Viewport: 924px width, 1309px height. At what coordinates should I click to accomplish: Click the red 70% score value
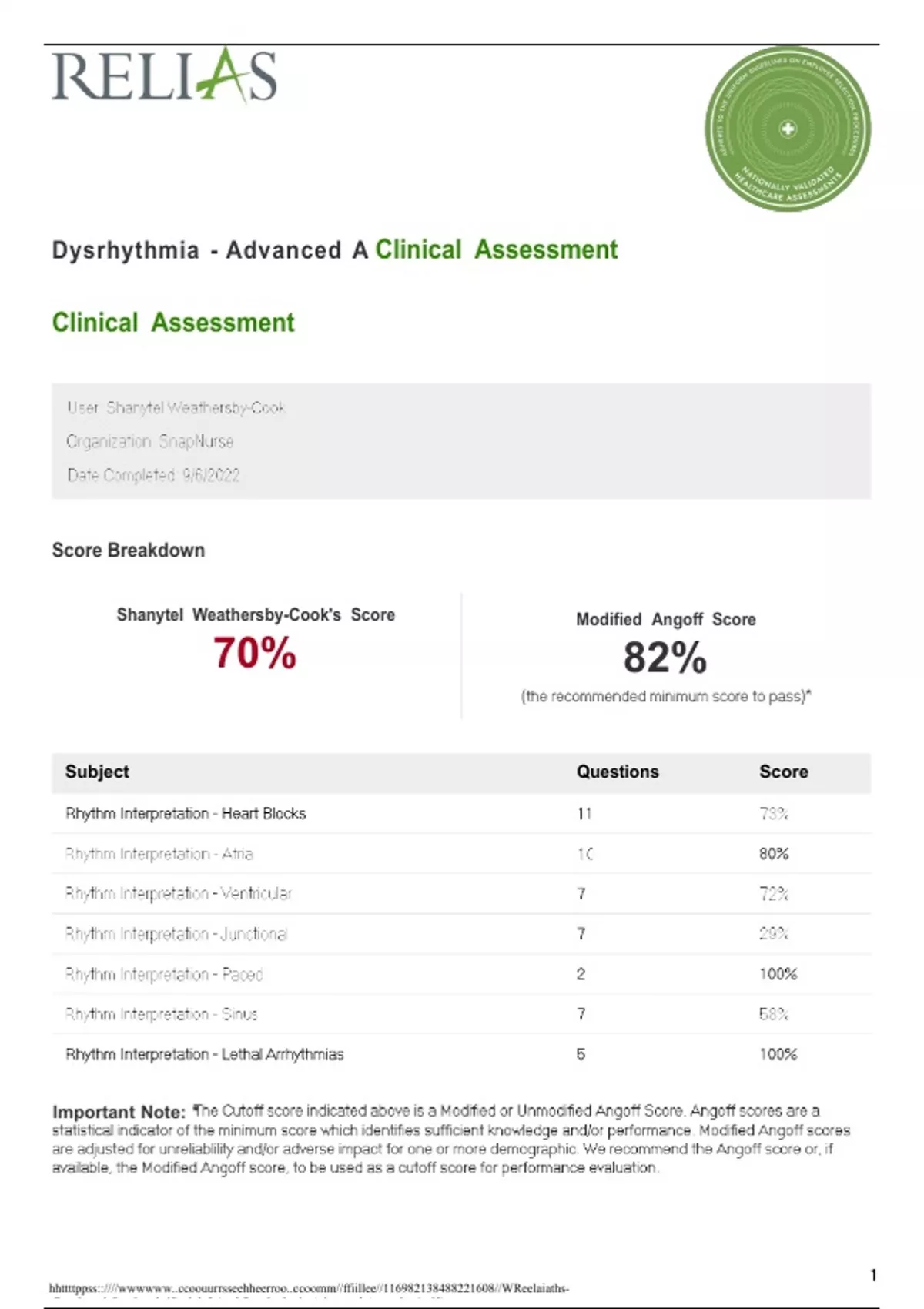tap(254, 653)
